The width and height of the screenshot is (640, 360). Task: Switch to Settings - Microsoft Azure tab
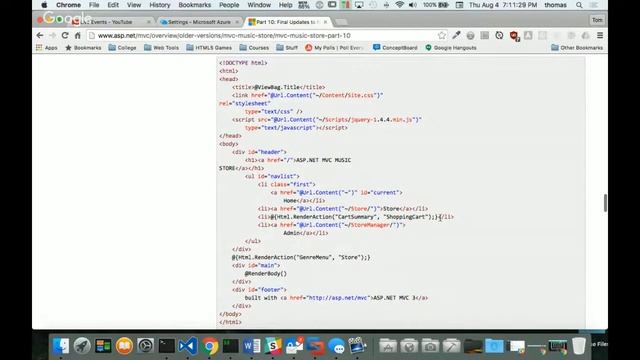pyautogui.click(x=198, y=22)
